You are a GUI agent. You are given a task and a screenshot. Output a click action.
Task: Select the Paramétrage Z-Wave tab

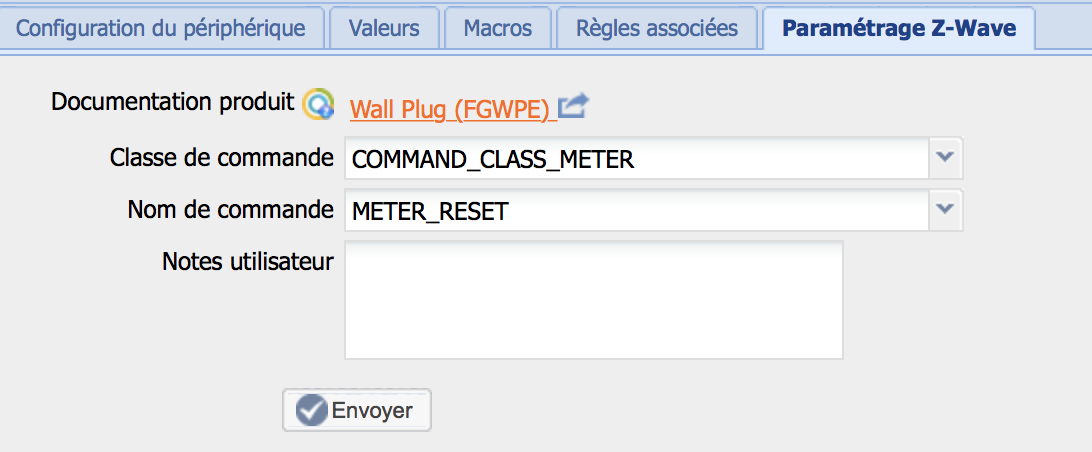tap(899, 29)
